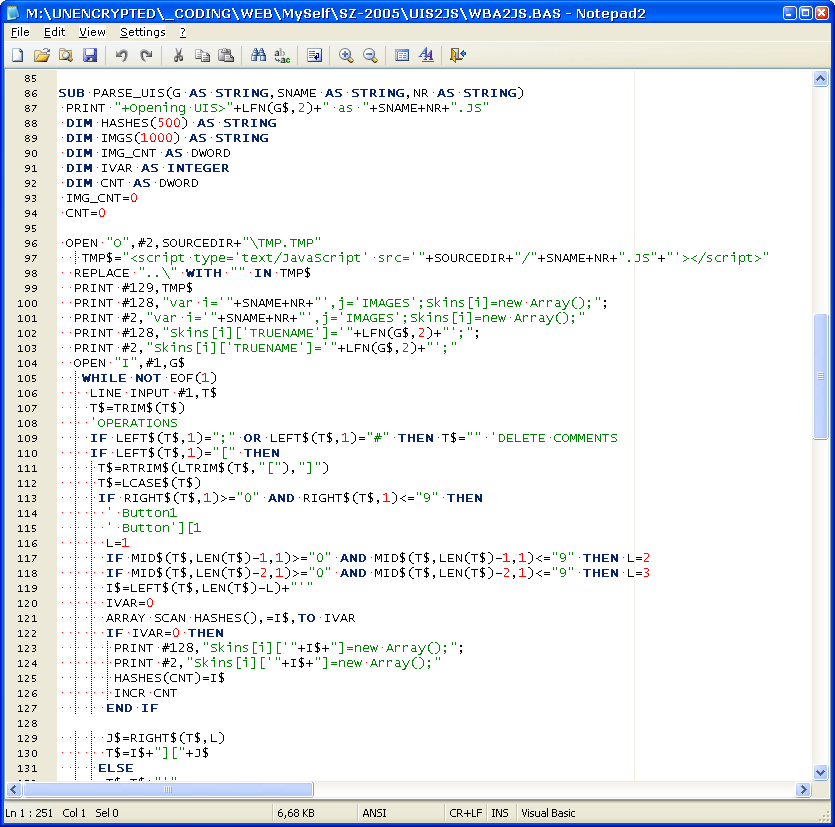The image size is (835, 827).
Task: Maximize the Notepad2 window
Action: (806, 13)
